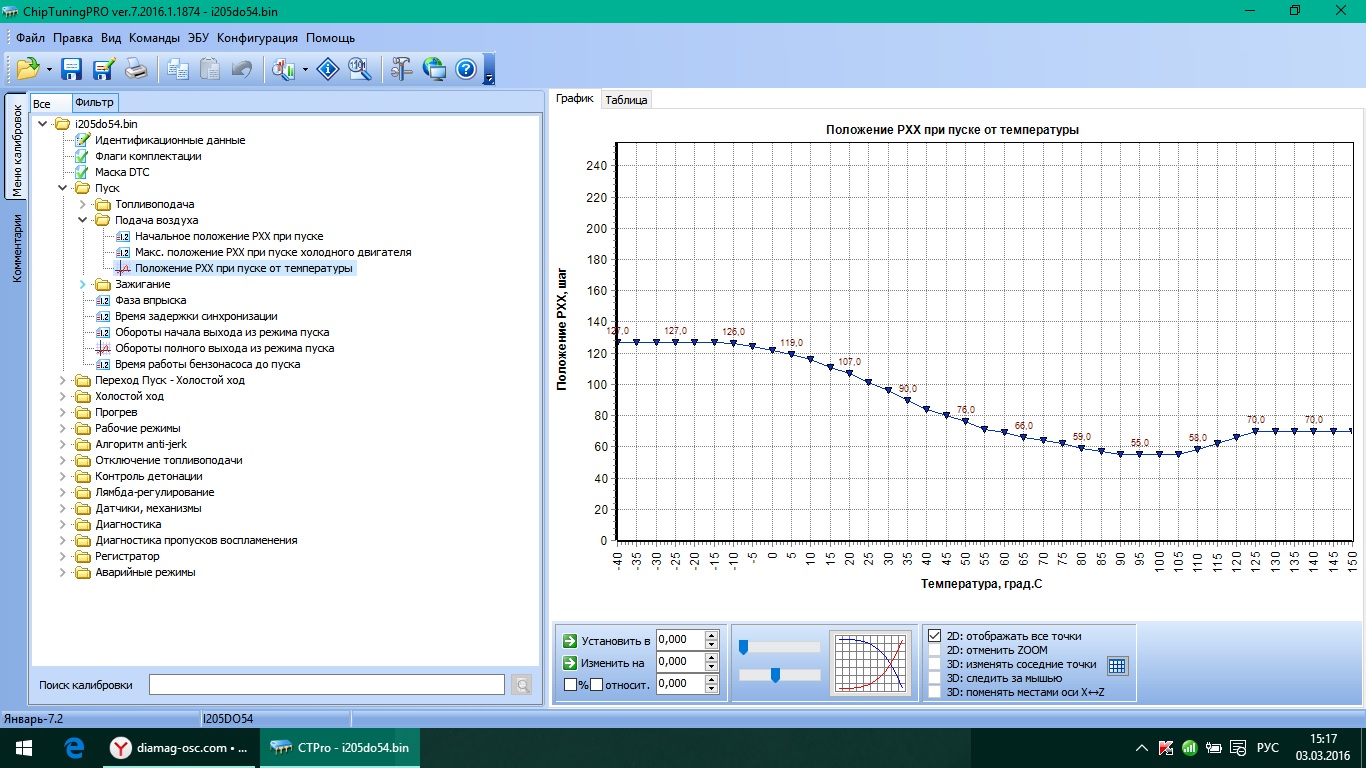Select Маска DTC tree item
This screenshot has width=1366, height=768.
coord(122,172)
